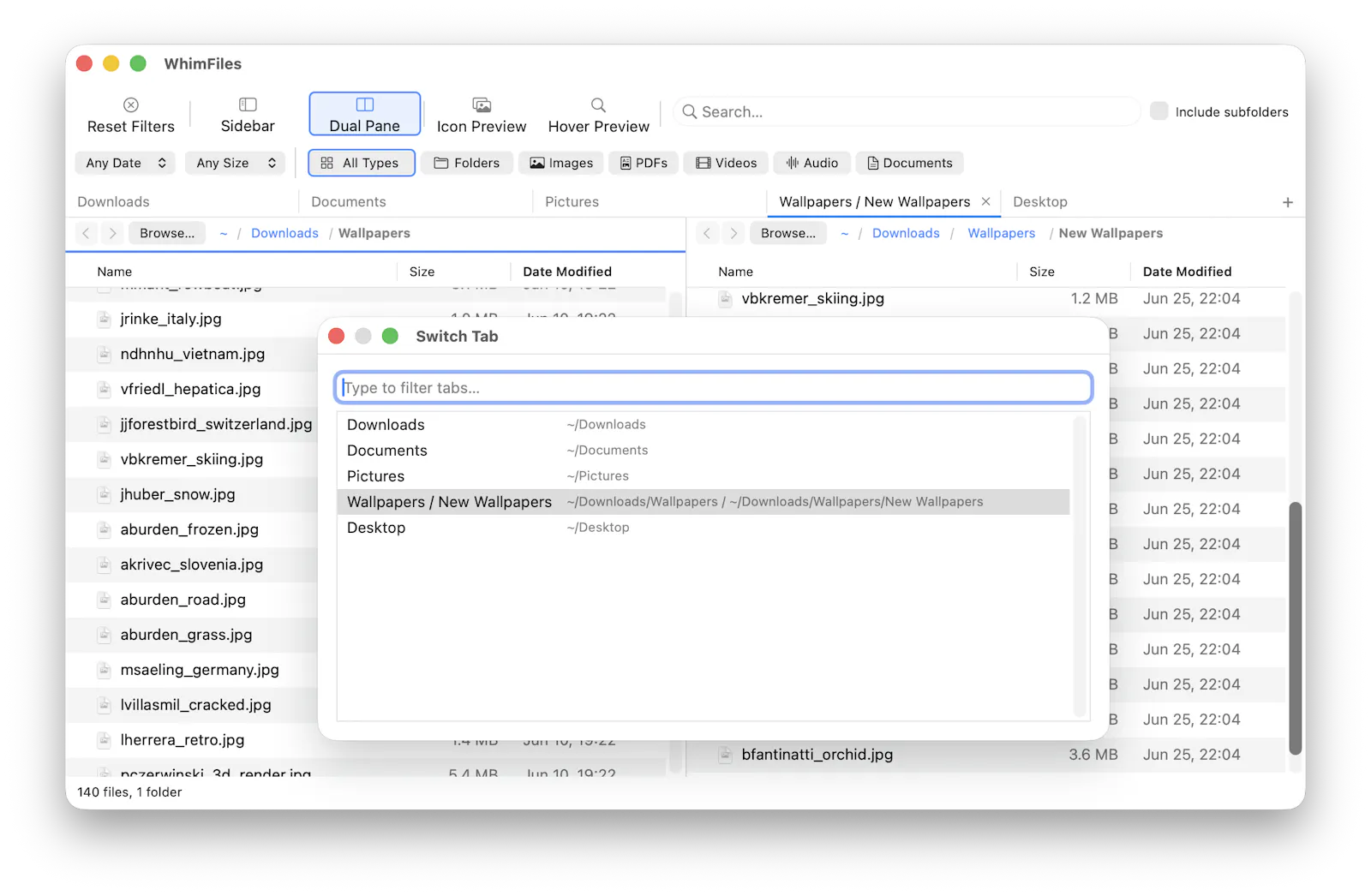
Task: Check Include subfolders checkbox
Action: click(1159, 111)
